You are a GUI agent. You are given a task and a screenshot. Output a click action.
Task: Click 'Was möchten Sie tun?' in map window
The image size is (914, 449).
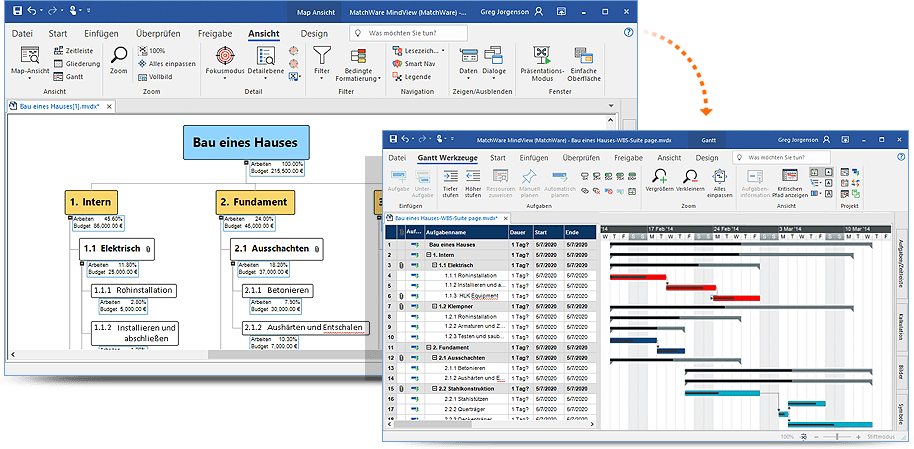coord(409,33)
